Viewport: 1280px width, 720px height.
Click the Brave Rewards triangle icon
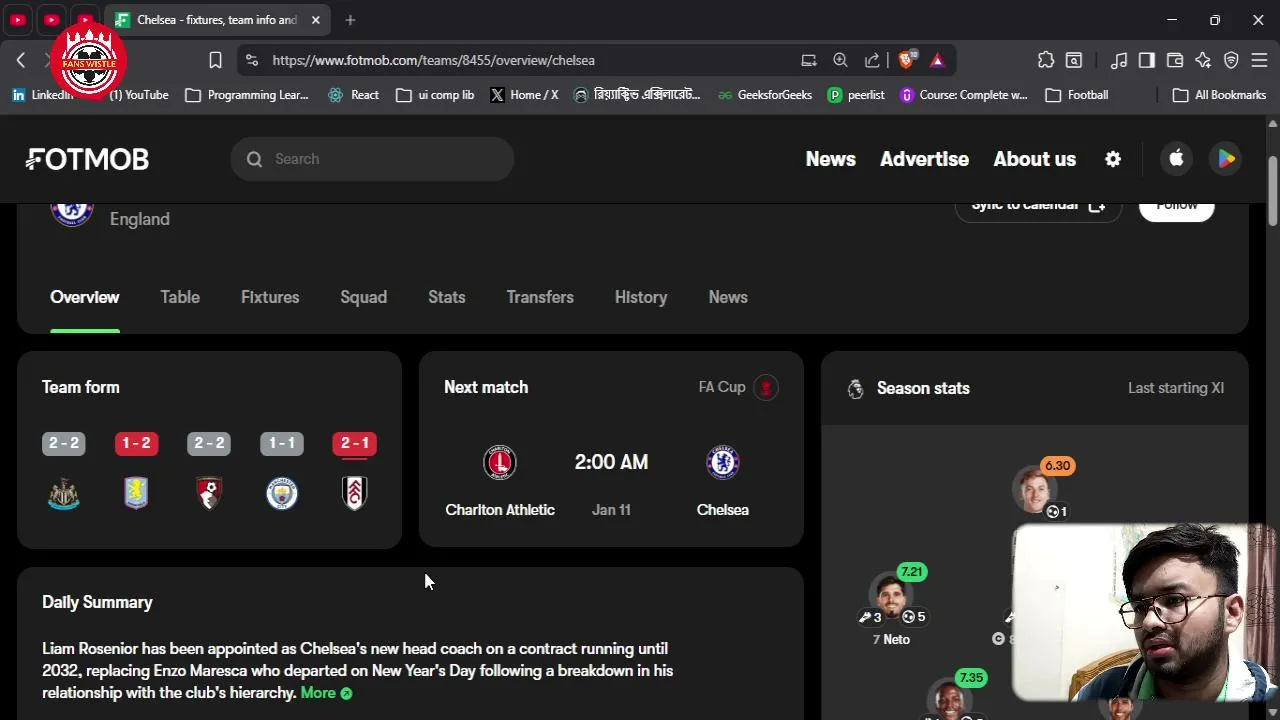(937, 60)
